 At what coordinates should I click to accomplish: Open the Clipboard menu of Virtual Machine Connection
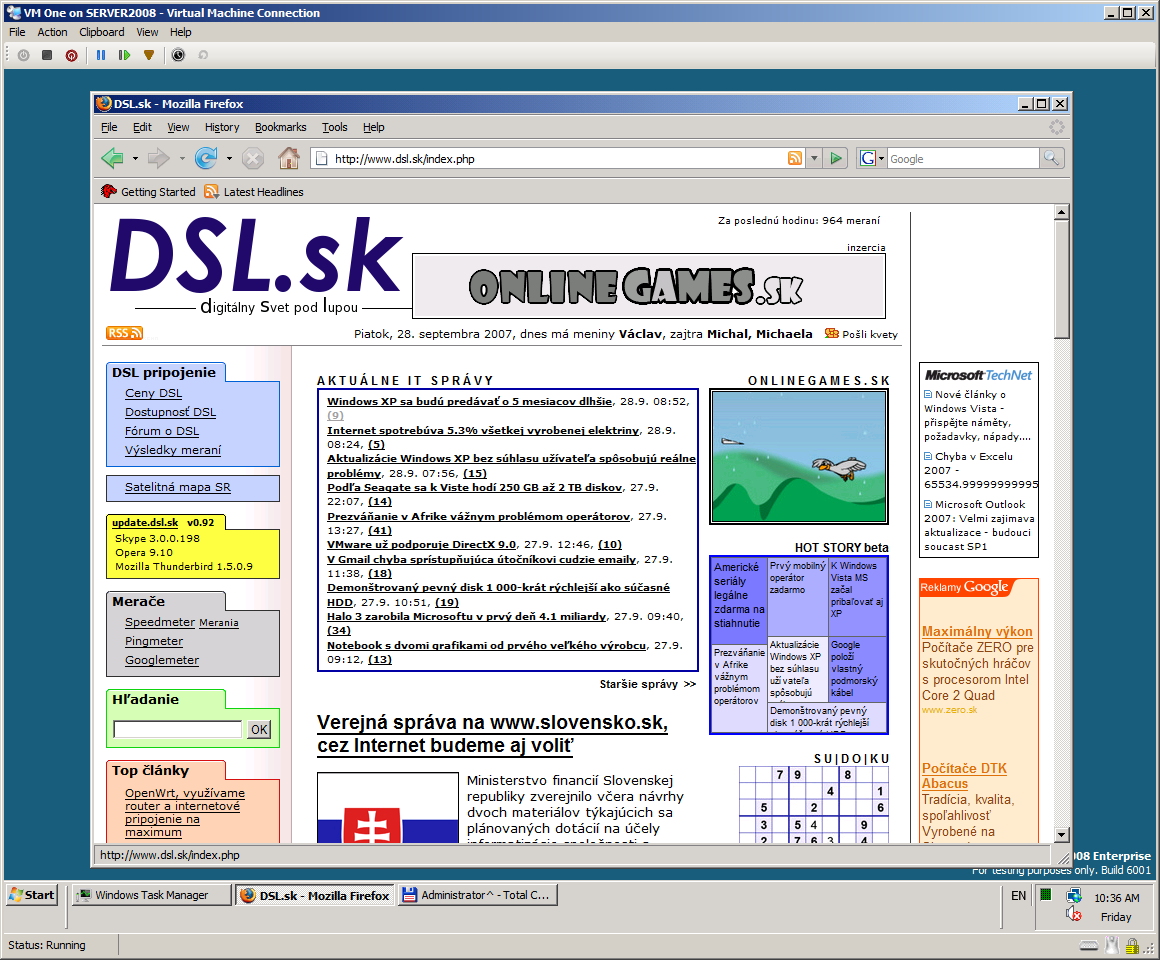point(102,32)
